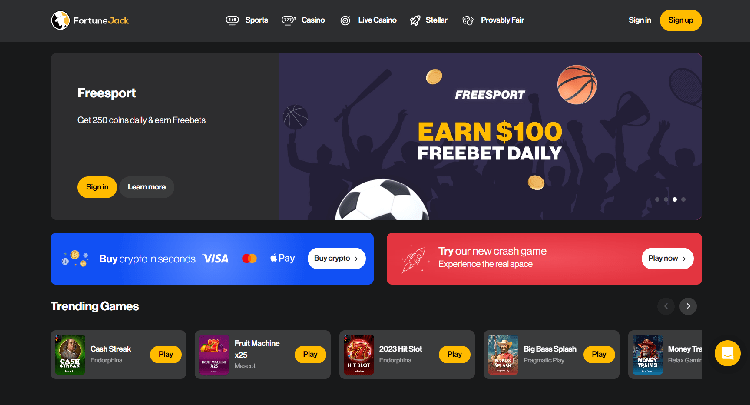Click Learn more on Freesport banner
Viewport: 750px width, 405px height.
147,187
